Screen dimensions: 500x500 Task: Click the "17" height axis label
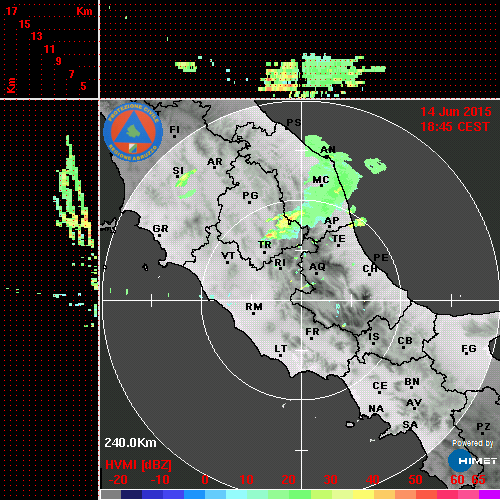tap(11, 11)
